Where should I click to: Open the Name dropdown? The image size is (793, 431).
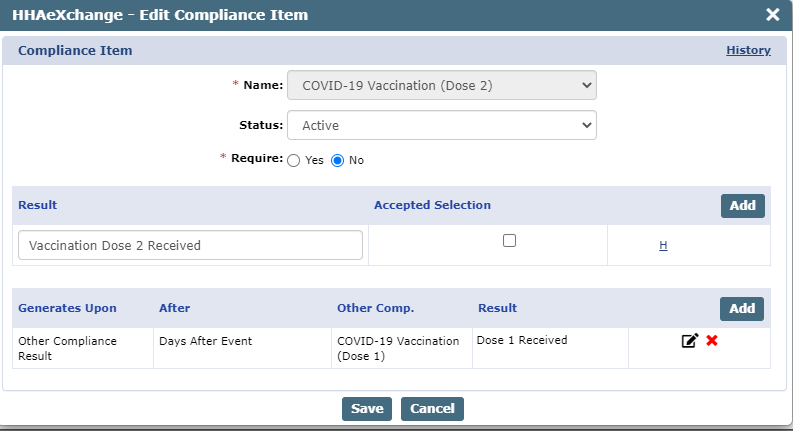pos(441,85)
